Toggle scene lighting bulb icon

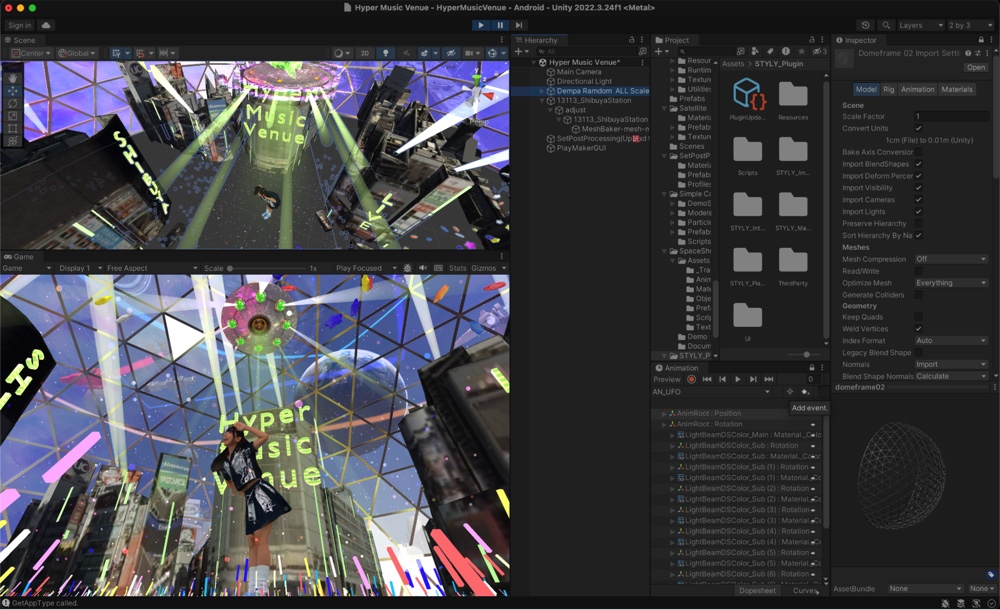[386, 53]
